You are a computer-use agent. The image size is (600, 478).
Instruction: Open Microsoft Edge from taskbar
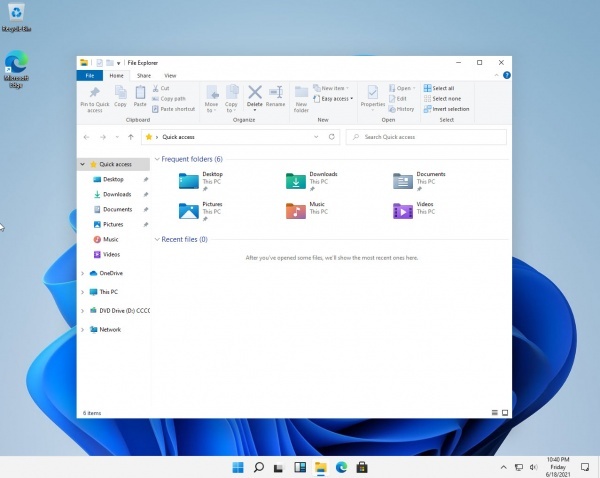[341, 467]
